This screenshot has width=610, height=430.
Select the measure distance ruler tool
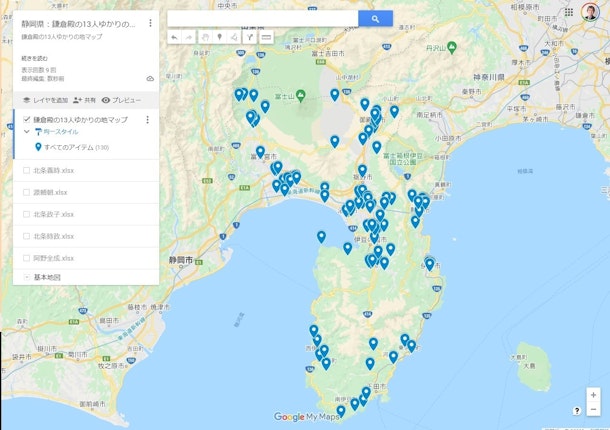coord(266,37)
